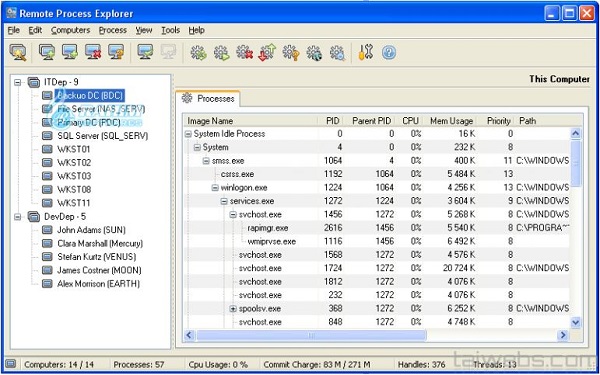600x375 pixels.
Task: Collapse the System Idle Process node
Action: (x=188, y=134)
